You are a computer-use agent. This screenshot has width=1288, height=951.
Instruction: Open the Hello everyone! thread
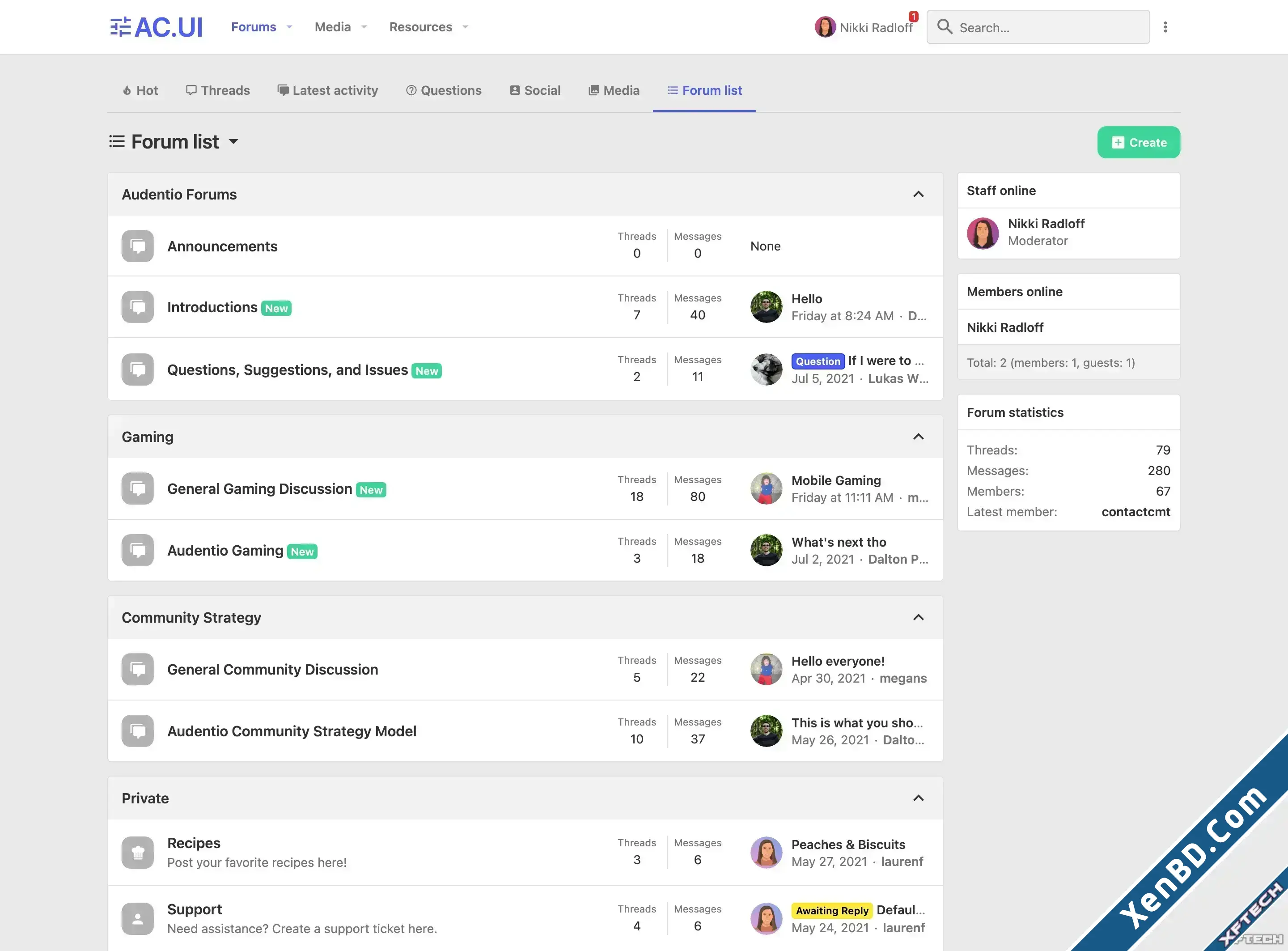838,661
